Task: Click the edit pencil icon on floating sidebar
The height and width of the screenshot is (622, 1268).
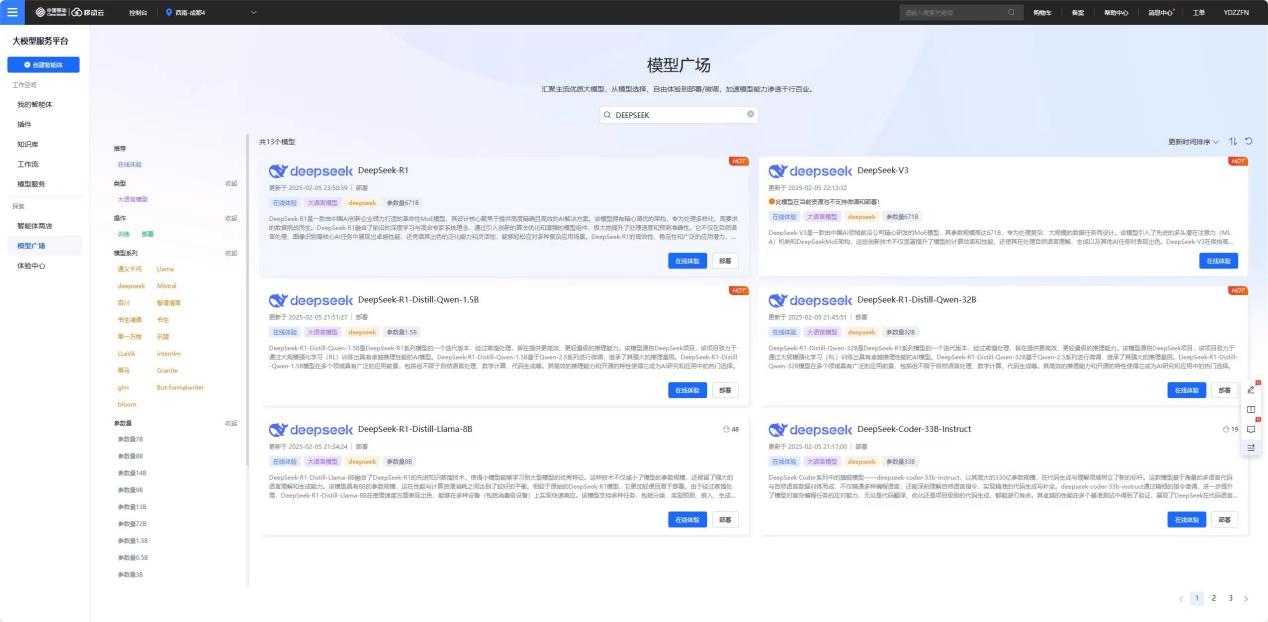Action: (1250, 390)
